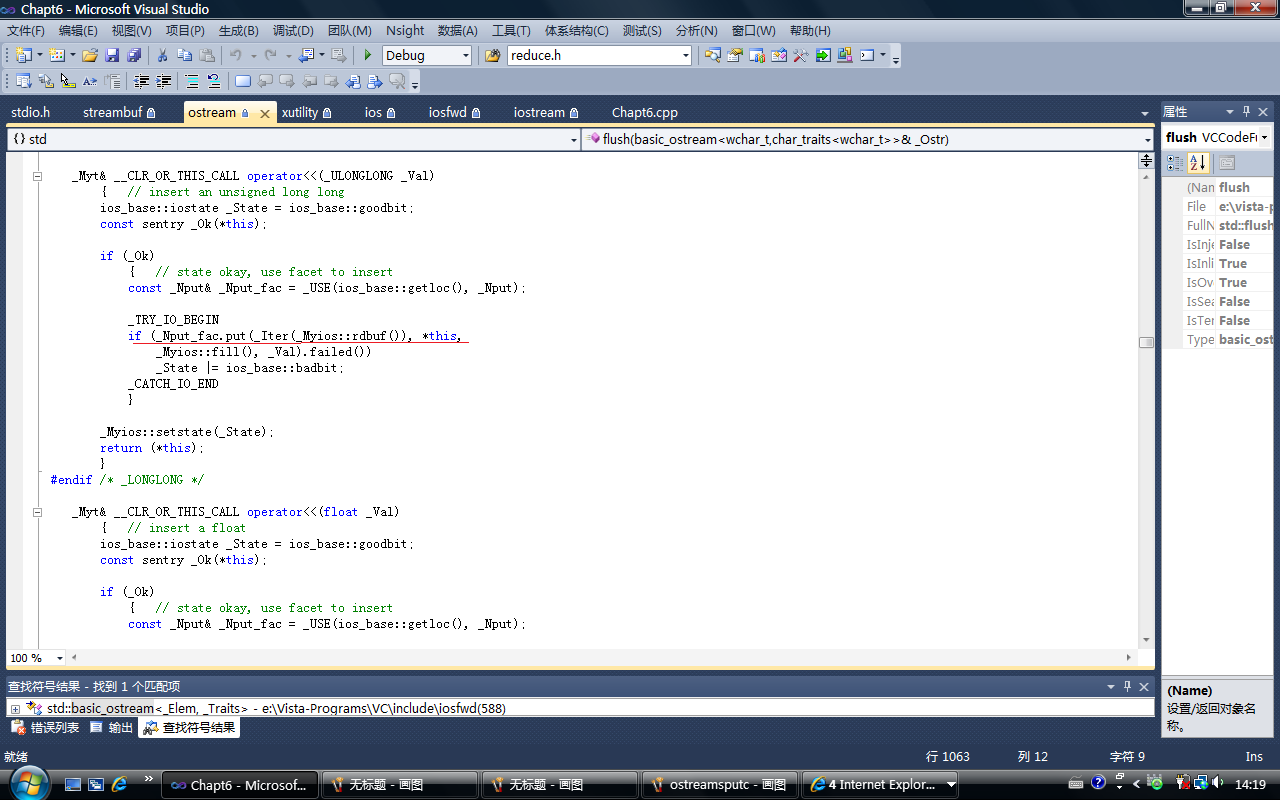Screen dimensions: 1280x800
Task: Click the Paste clipboard icon
Action: tap(207, 55)
